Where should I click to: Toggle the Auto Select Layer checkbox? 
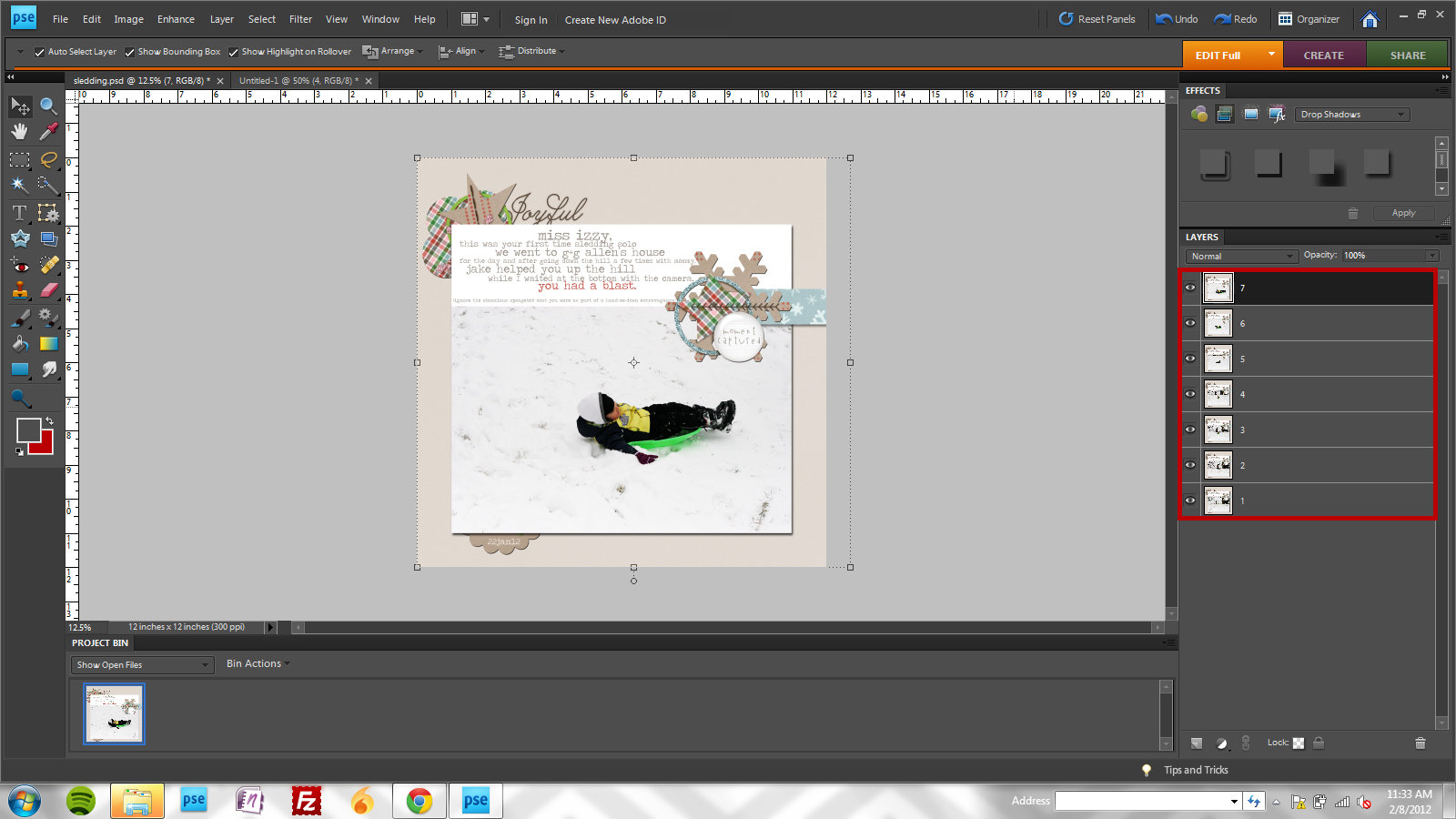(x=38, y=51)
